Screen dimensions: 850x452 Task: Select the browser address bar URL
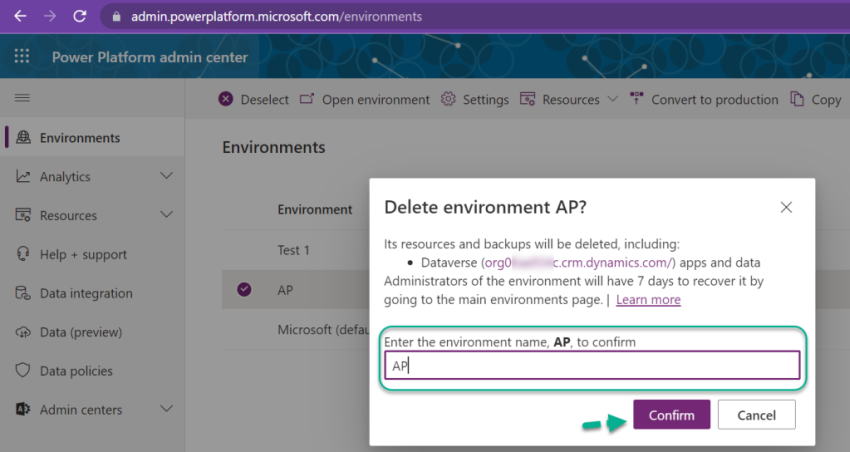(x=276, y=17)
